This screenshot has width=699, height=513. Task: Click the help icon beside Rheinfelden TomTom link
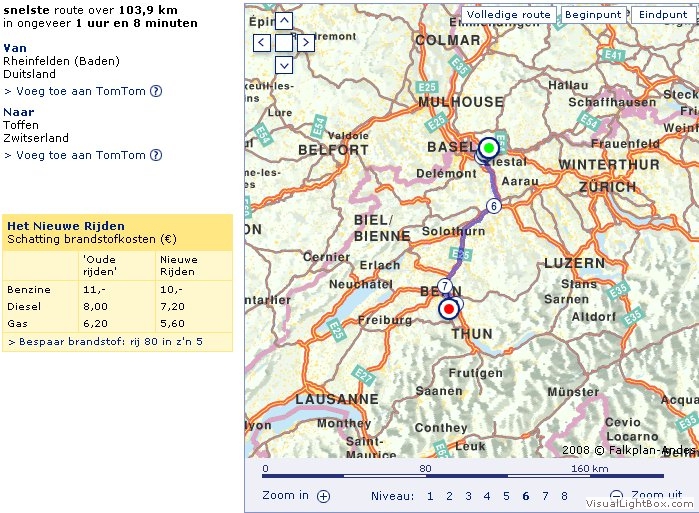[x=156, y=91]
